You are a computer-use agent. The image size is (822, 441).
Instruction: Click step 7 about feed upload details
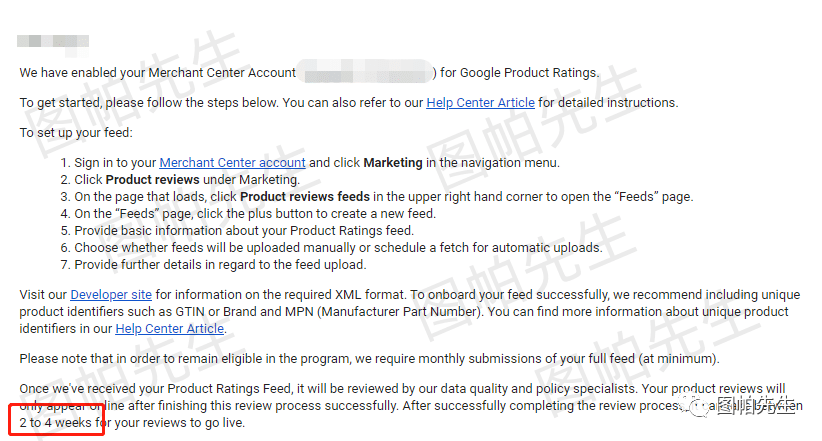point(221,265)
